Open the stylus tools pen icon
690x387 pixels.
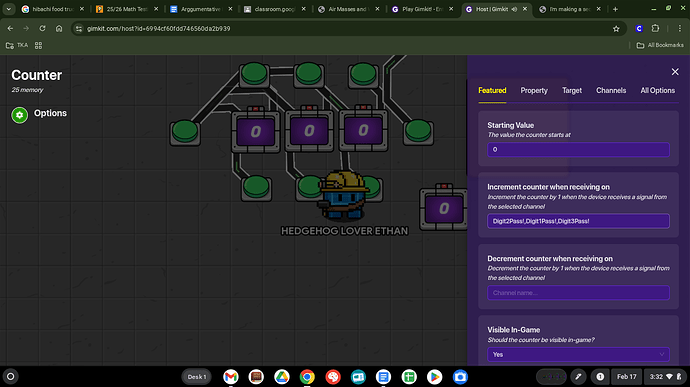pyautogui.click(x=578, y=377)
